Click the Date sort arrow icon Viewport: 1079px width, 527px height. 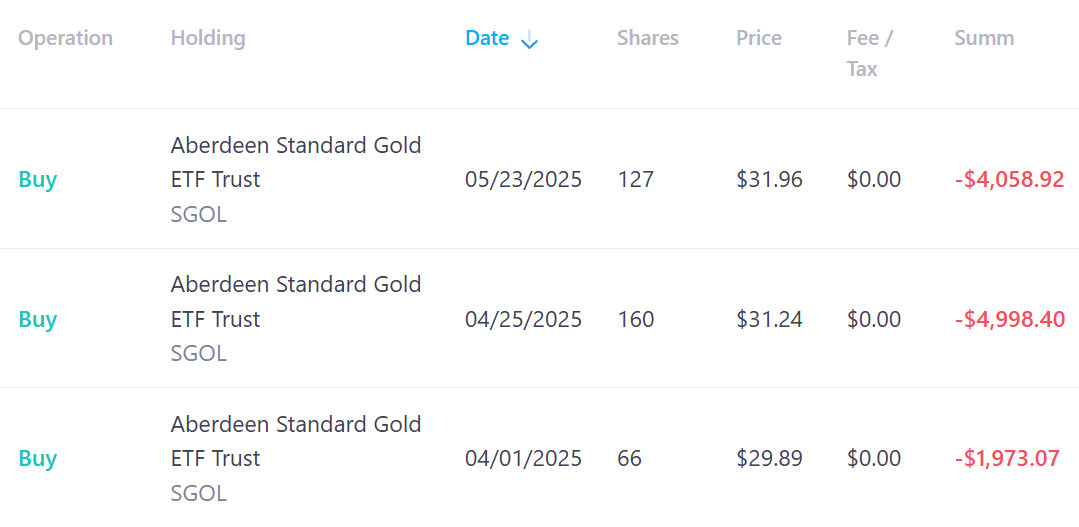click(529, 41)
